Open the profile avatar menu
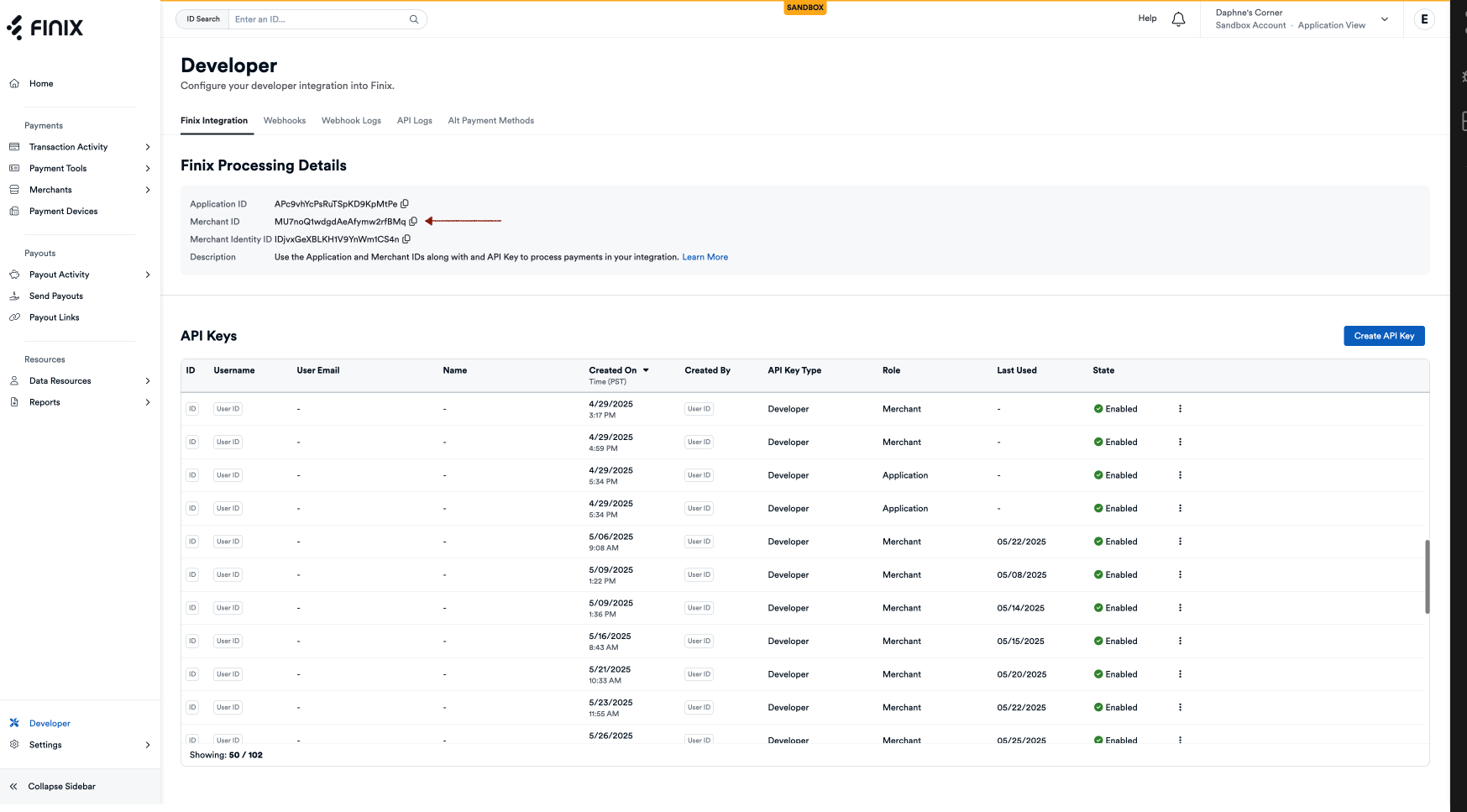 click(x=1424, y=18)
